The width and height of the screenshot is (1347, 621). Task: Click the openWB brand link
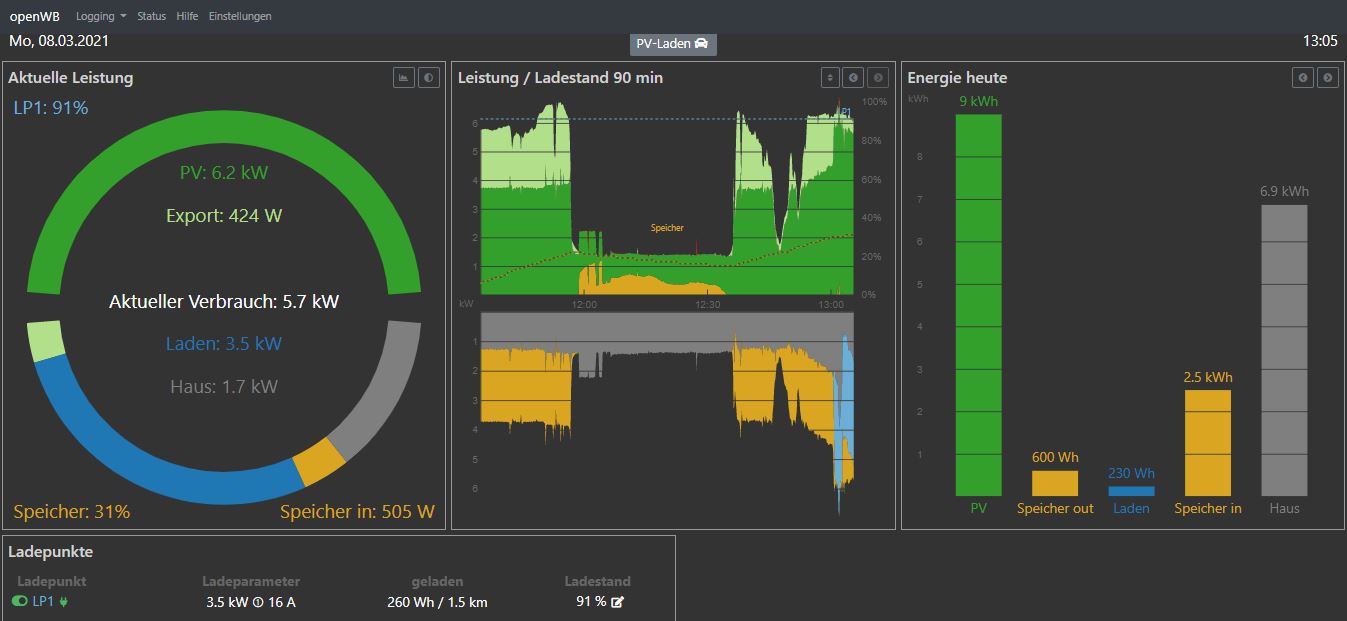tap(34, 16)
